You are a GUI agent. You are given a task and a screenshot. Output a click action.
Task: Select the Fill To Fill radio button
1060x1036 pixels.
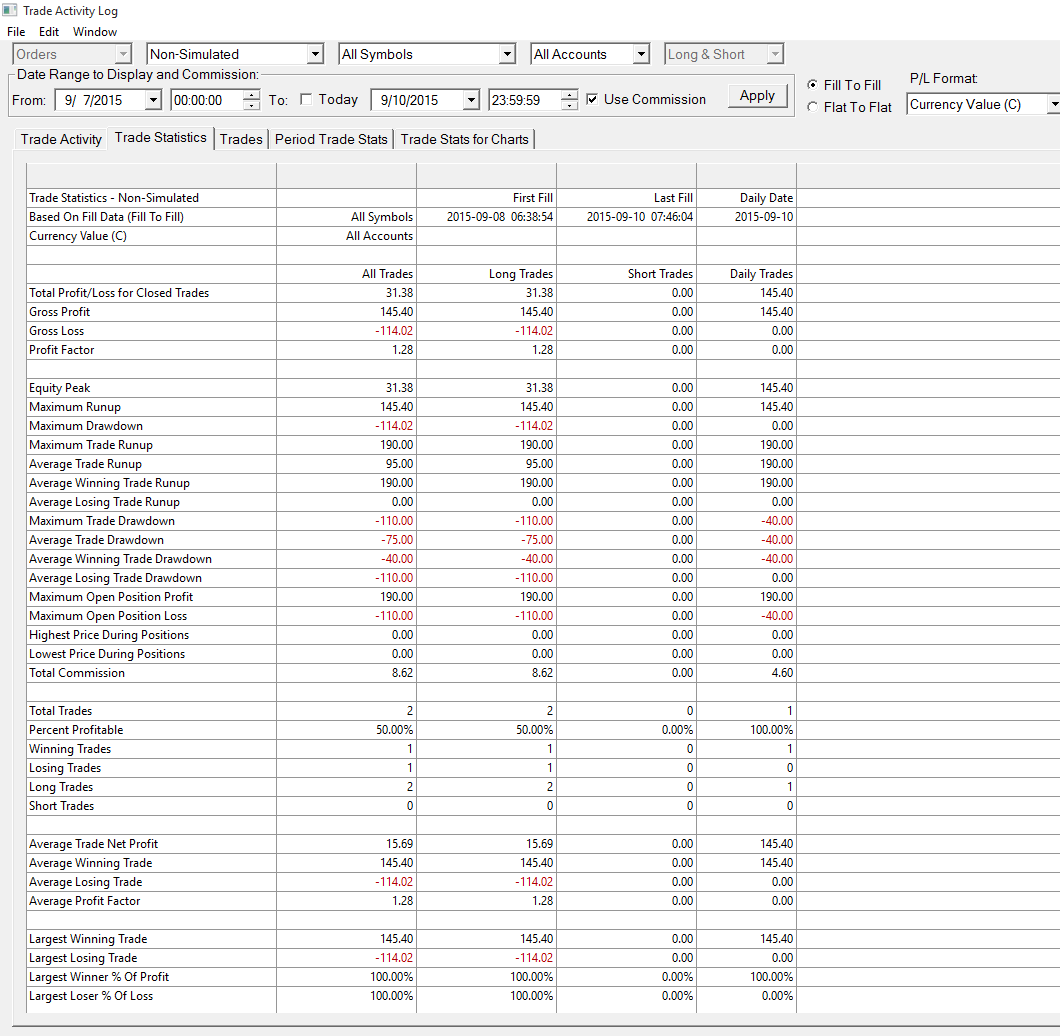point(813,85)
